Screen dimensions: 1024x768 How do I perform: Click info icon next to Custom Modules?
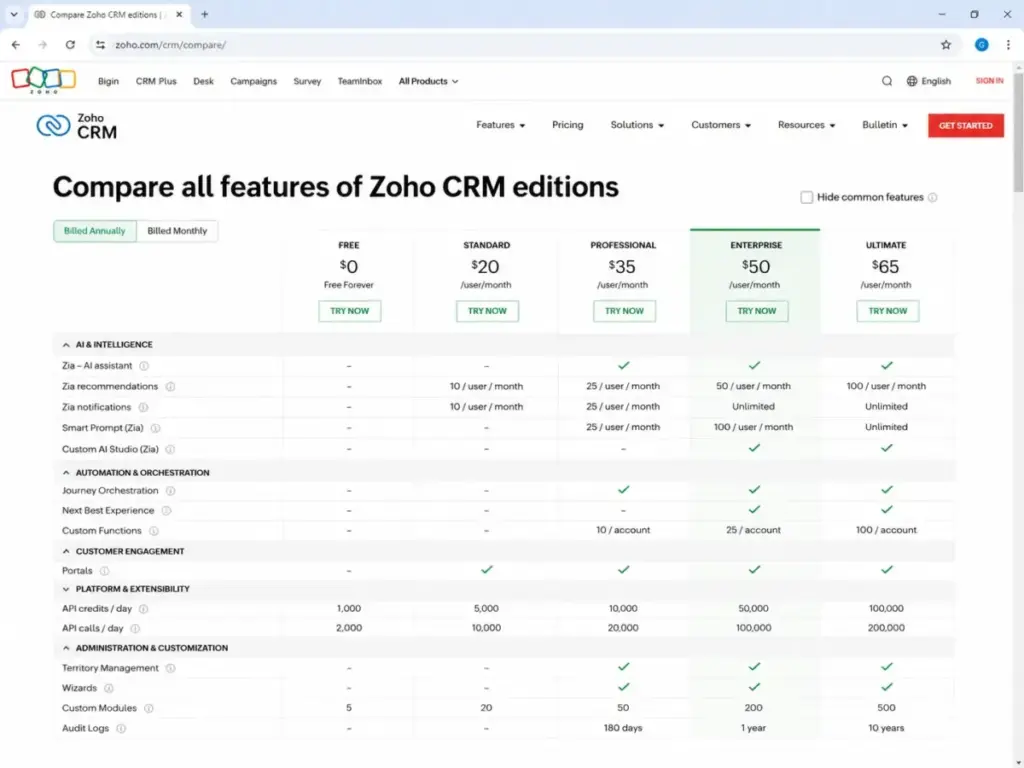(x=148, y=709)
